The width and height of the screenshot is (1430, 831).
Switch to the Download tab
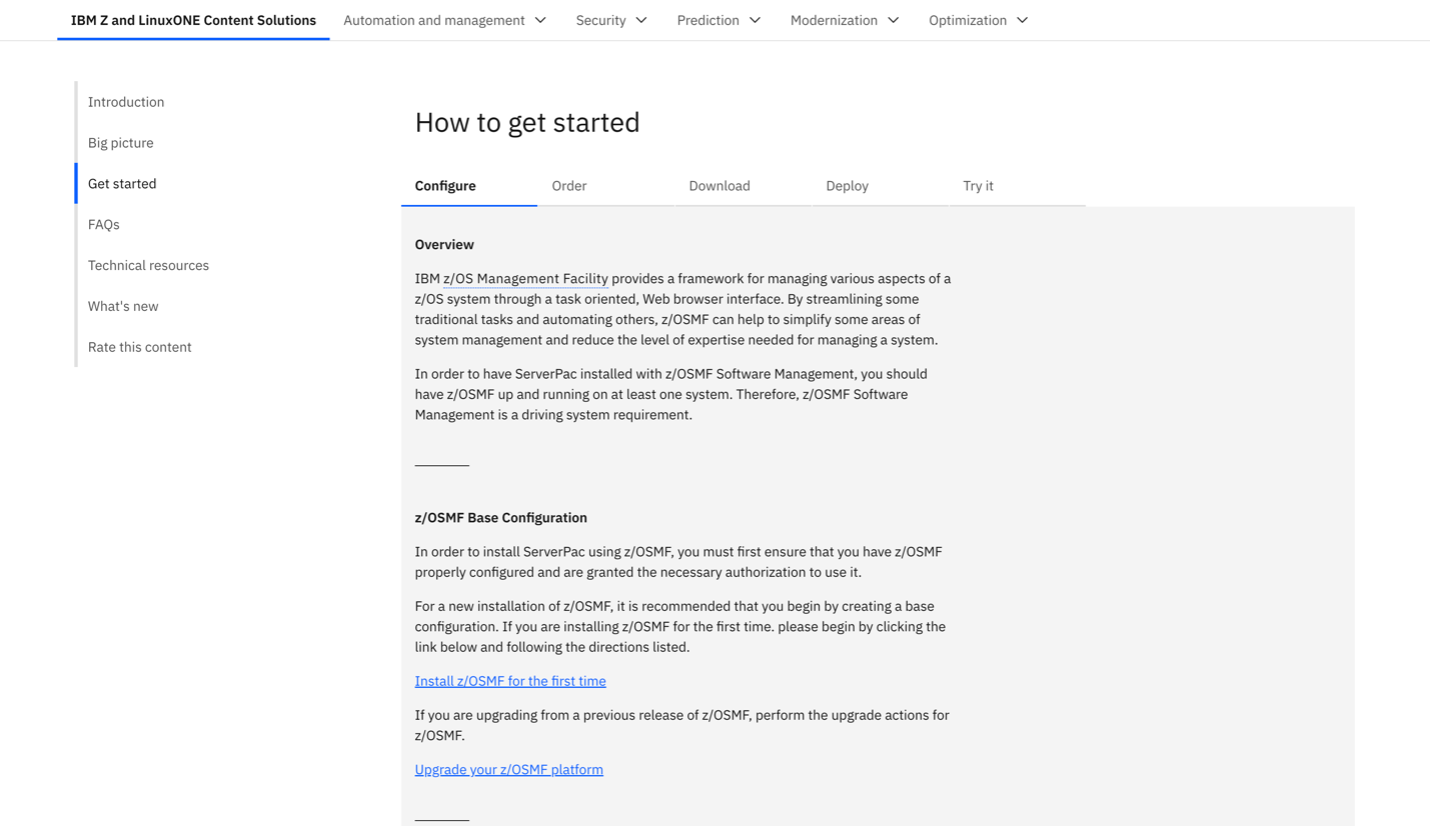tap(743, 186)
